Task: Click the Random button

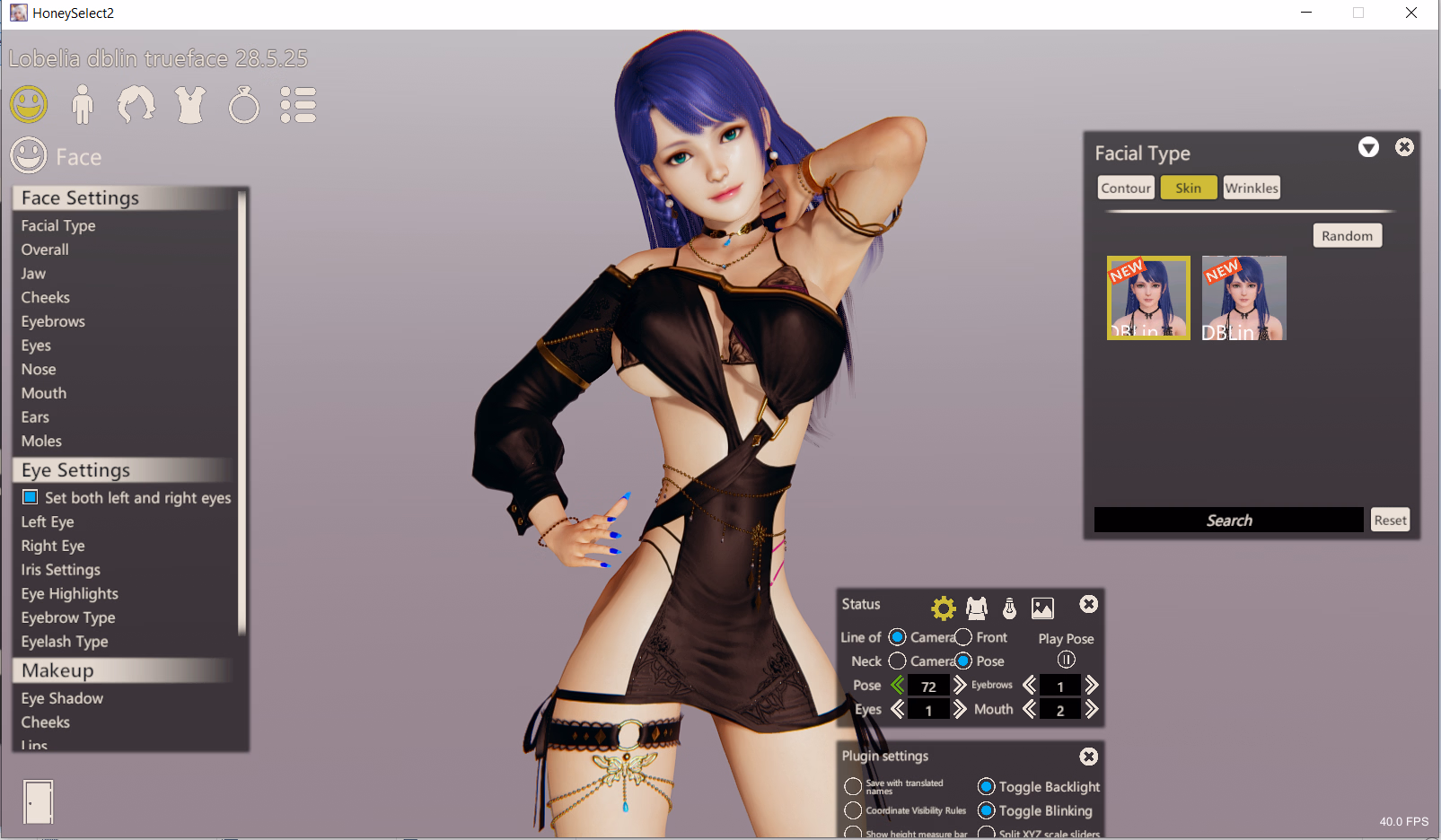Action: [1347, 236]
